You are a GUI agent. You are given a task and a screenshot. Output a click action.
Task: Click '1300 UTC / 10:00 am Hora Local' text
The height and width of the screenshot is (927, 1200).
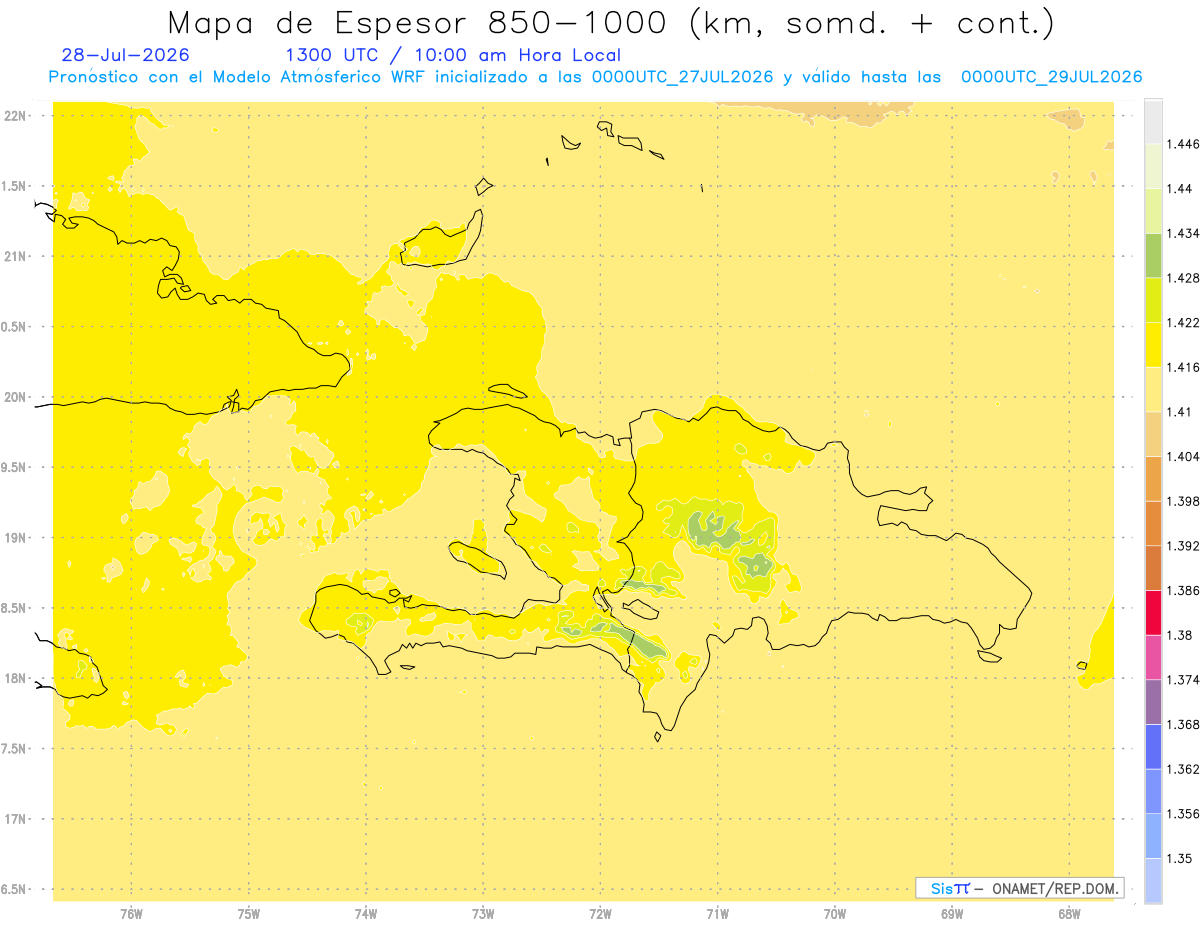tap(453, 56)
